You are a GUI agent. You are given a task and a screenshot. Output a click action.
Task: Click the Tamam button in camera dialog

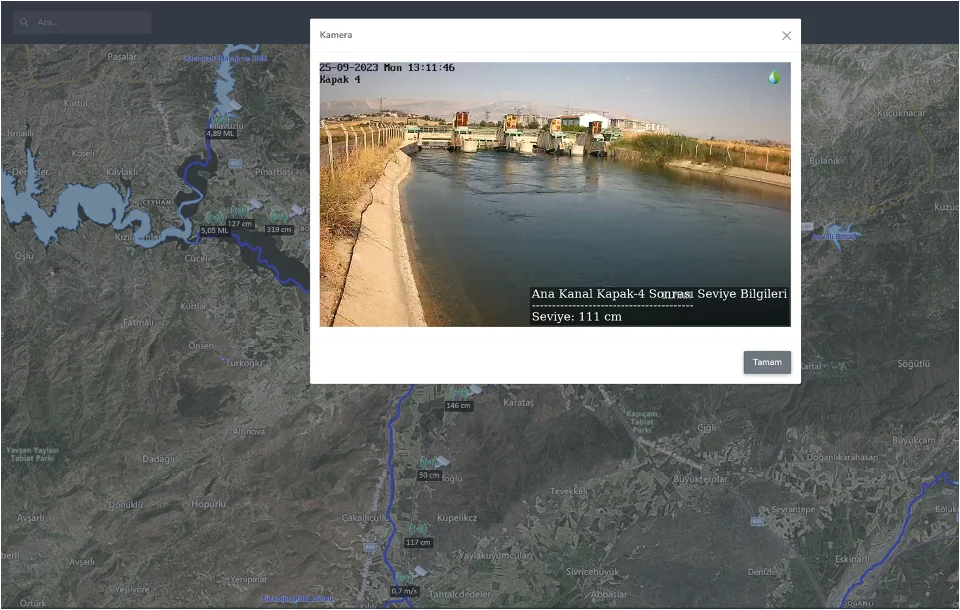pos(767,362)
